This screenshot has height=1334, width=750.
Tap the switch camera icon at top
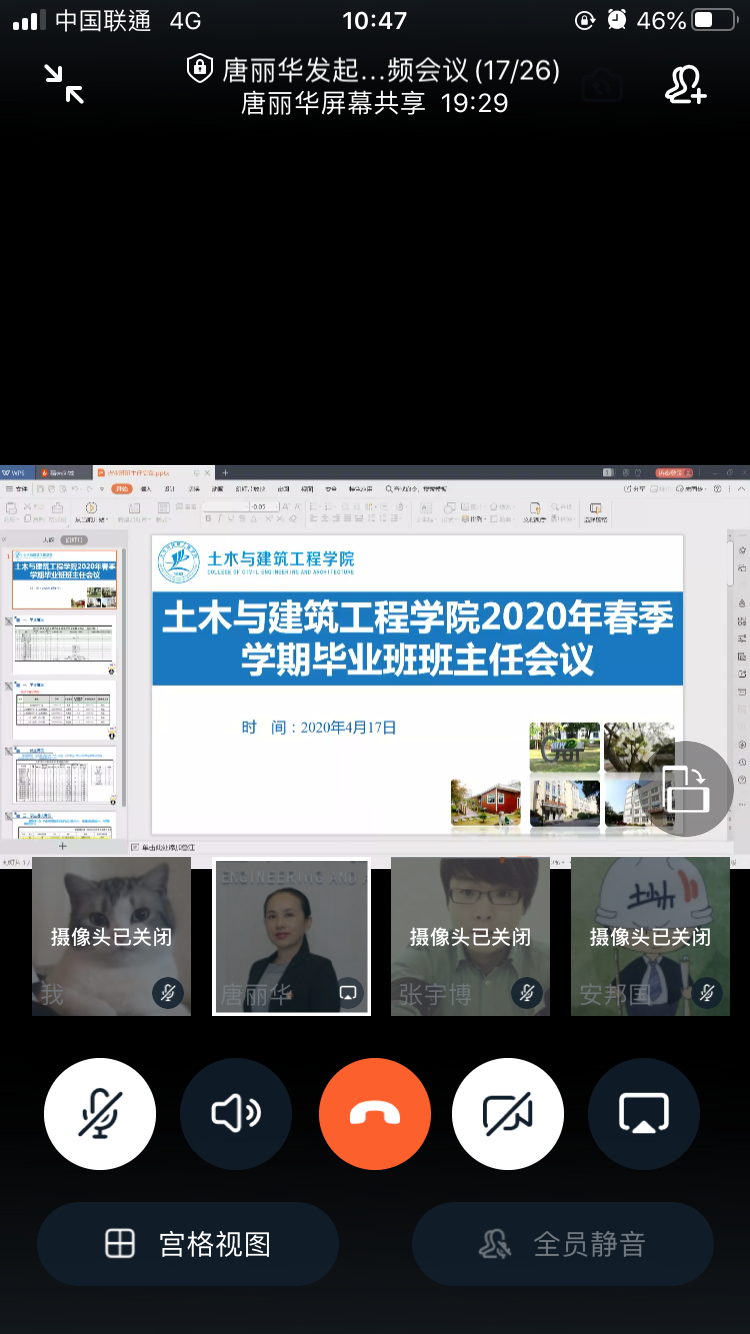coord(602,86)
